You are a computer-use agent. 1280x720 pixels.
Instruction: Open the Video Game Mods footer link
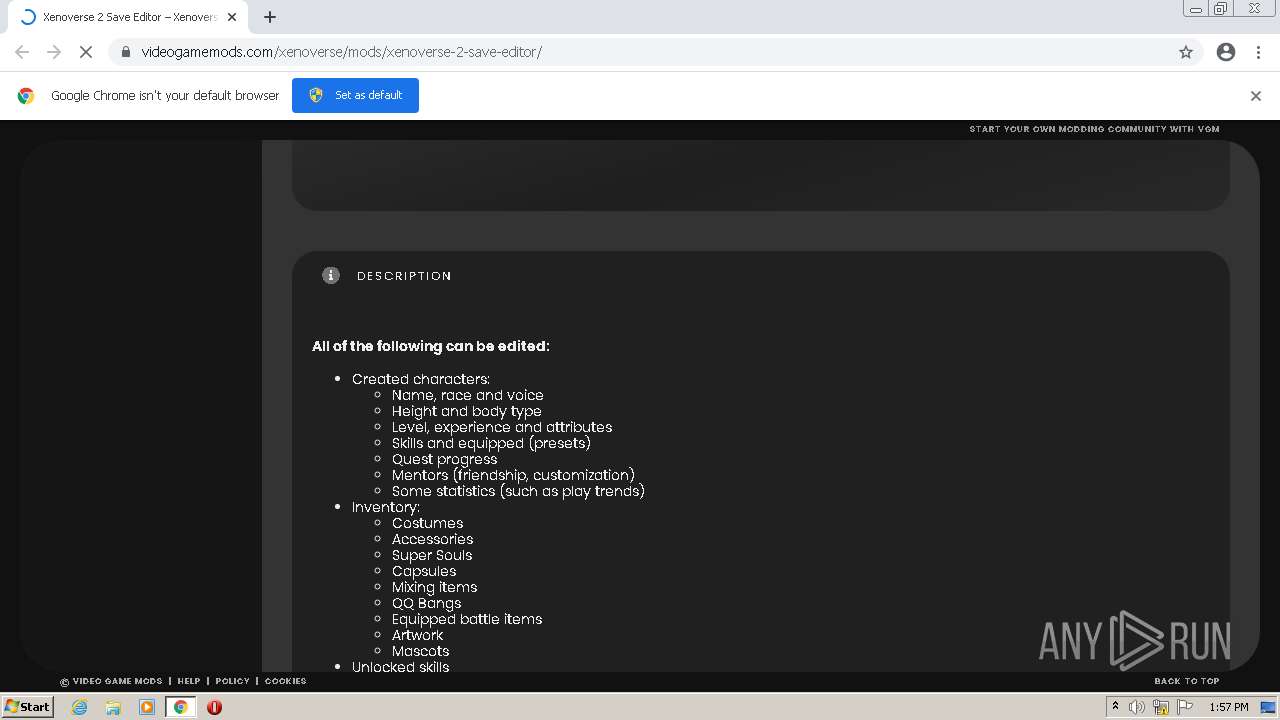[111, 681]
